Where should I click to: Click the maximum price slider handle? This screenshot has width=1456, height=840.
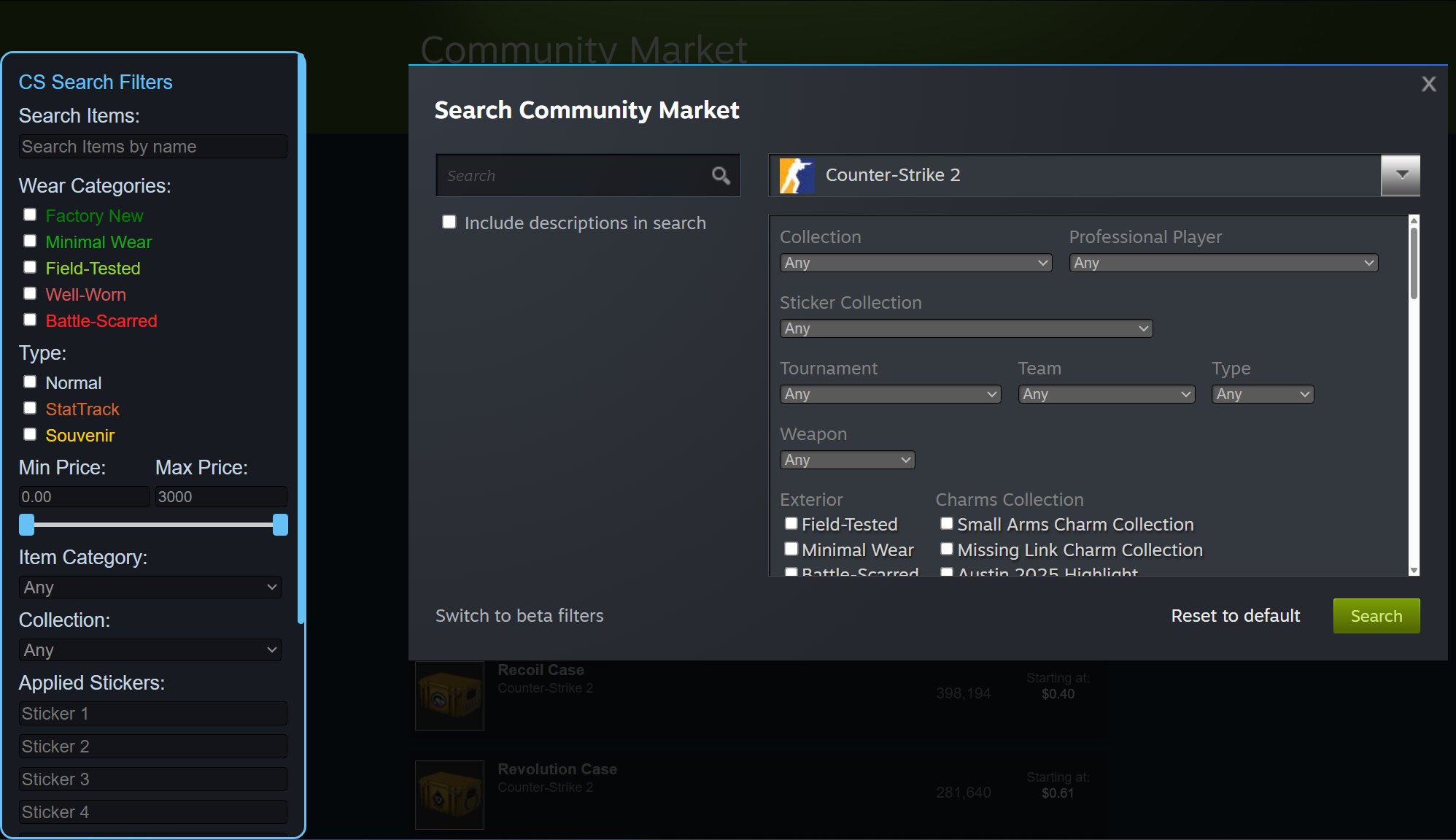coord(280,525)
